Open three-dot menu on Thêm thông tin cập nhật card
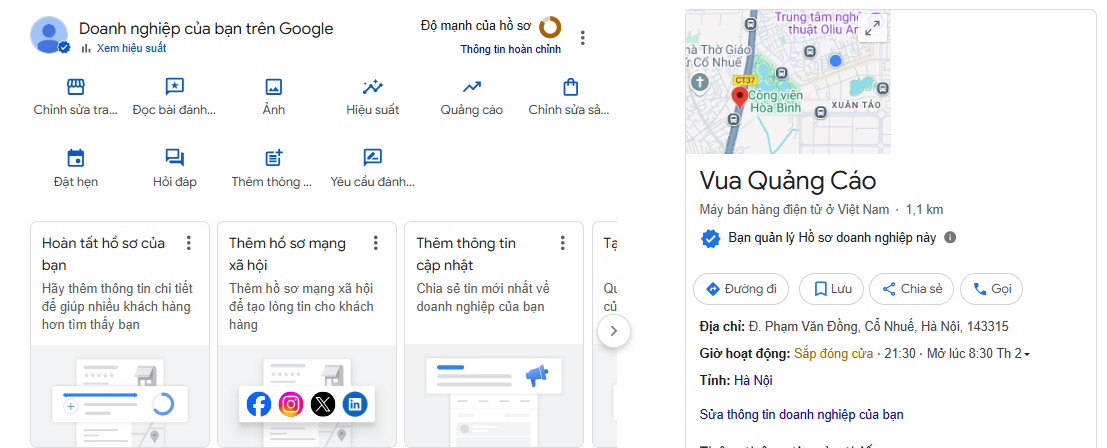 point(563,243)
